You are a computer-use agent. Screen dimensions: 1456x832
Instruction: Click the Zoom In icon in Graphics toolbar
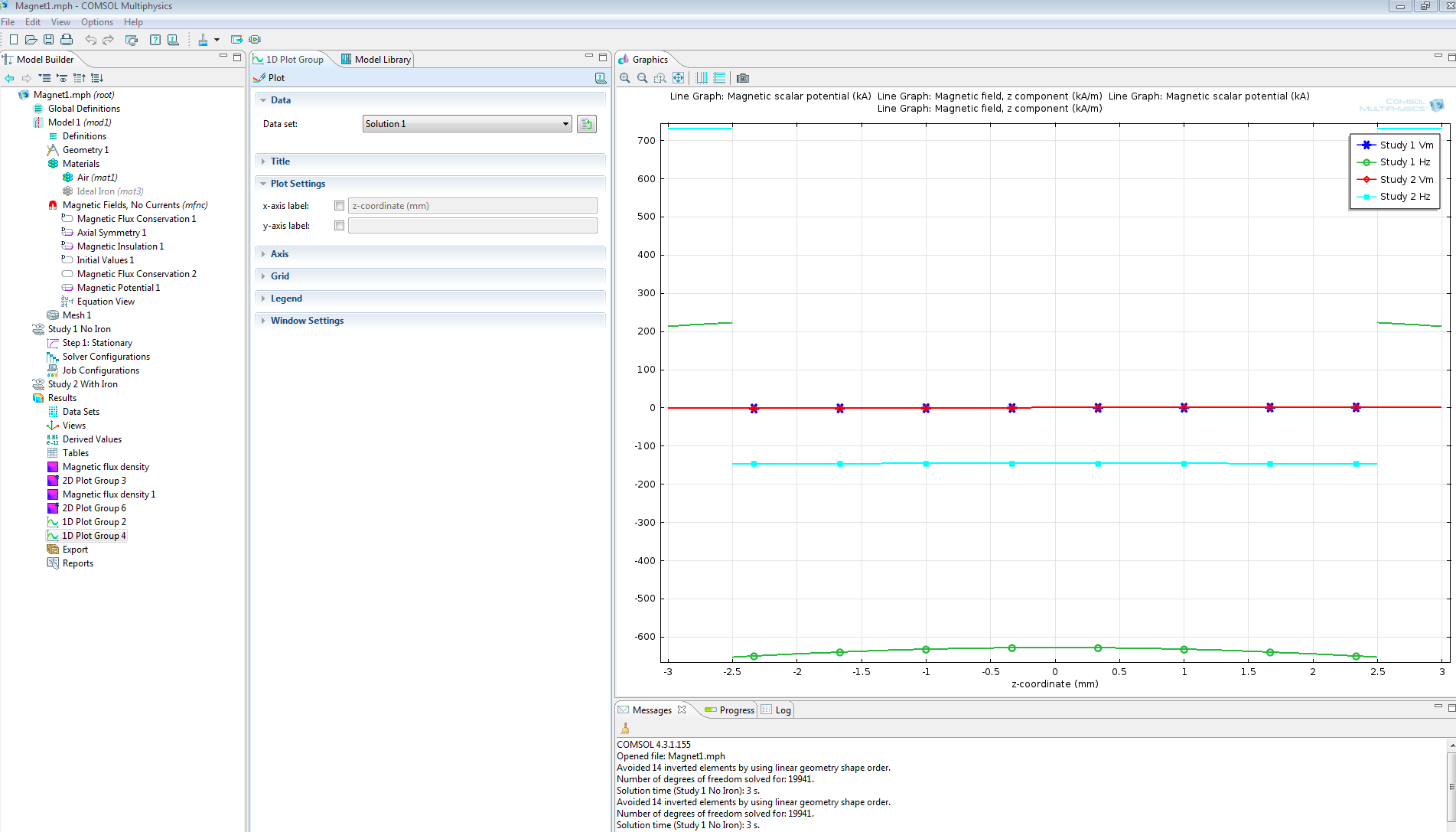[625, 78]
